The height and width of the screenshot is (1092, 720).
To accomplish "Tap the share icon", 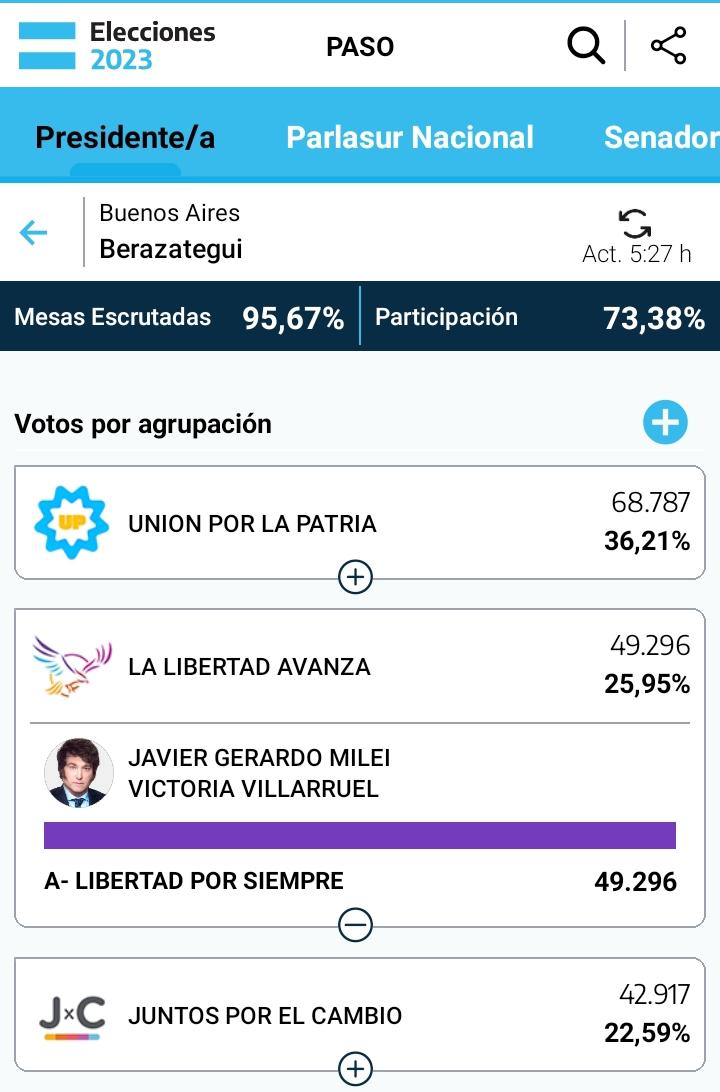I will pos(668,46).
